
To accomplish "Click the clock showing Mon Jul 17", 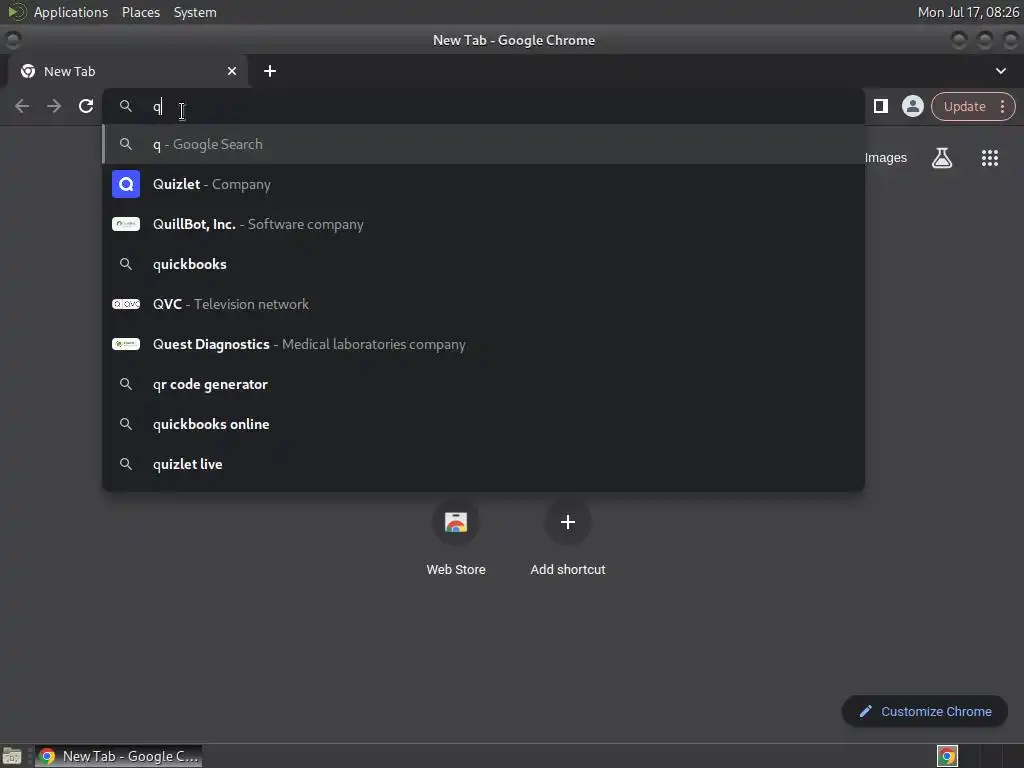I will [x=968, y=12].
